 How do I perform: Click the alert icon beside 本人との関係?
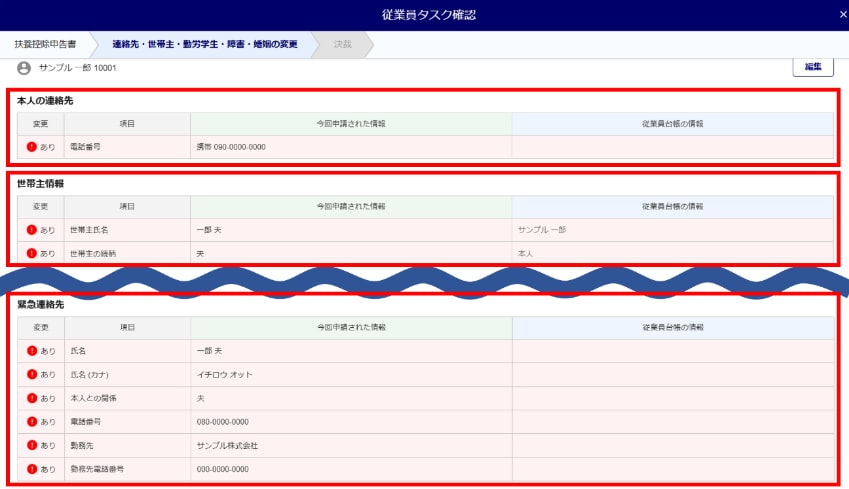32,398
